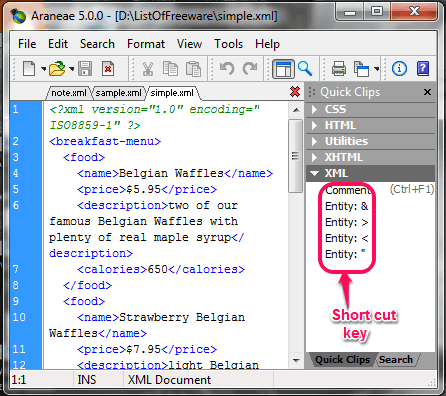Click the Close document toolbar icon
446x396 pixels.
pyautogui.click(x=108, y=68)
